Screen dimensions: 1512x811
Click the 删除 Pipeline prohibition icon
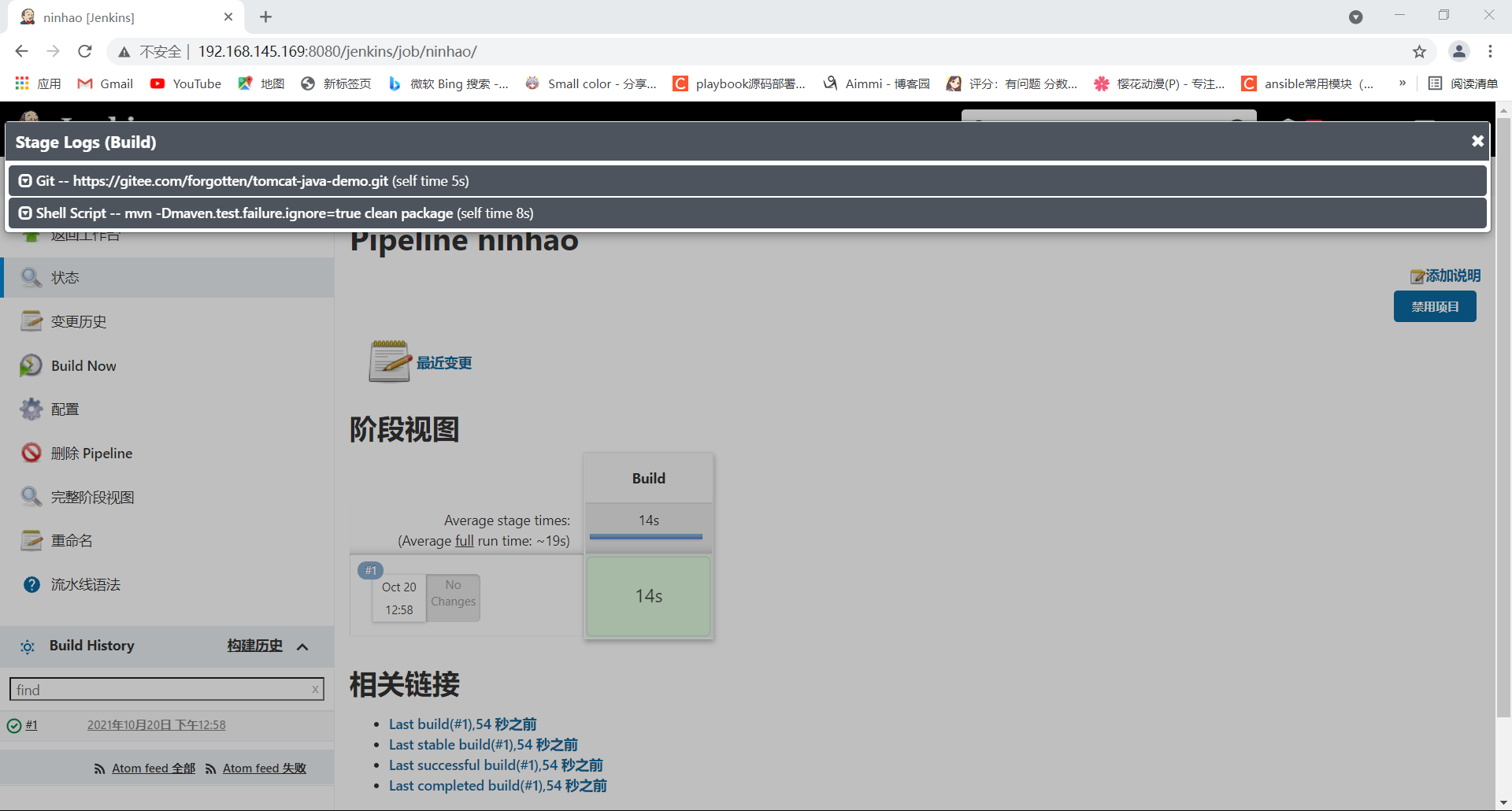[x=31, y=453]
